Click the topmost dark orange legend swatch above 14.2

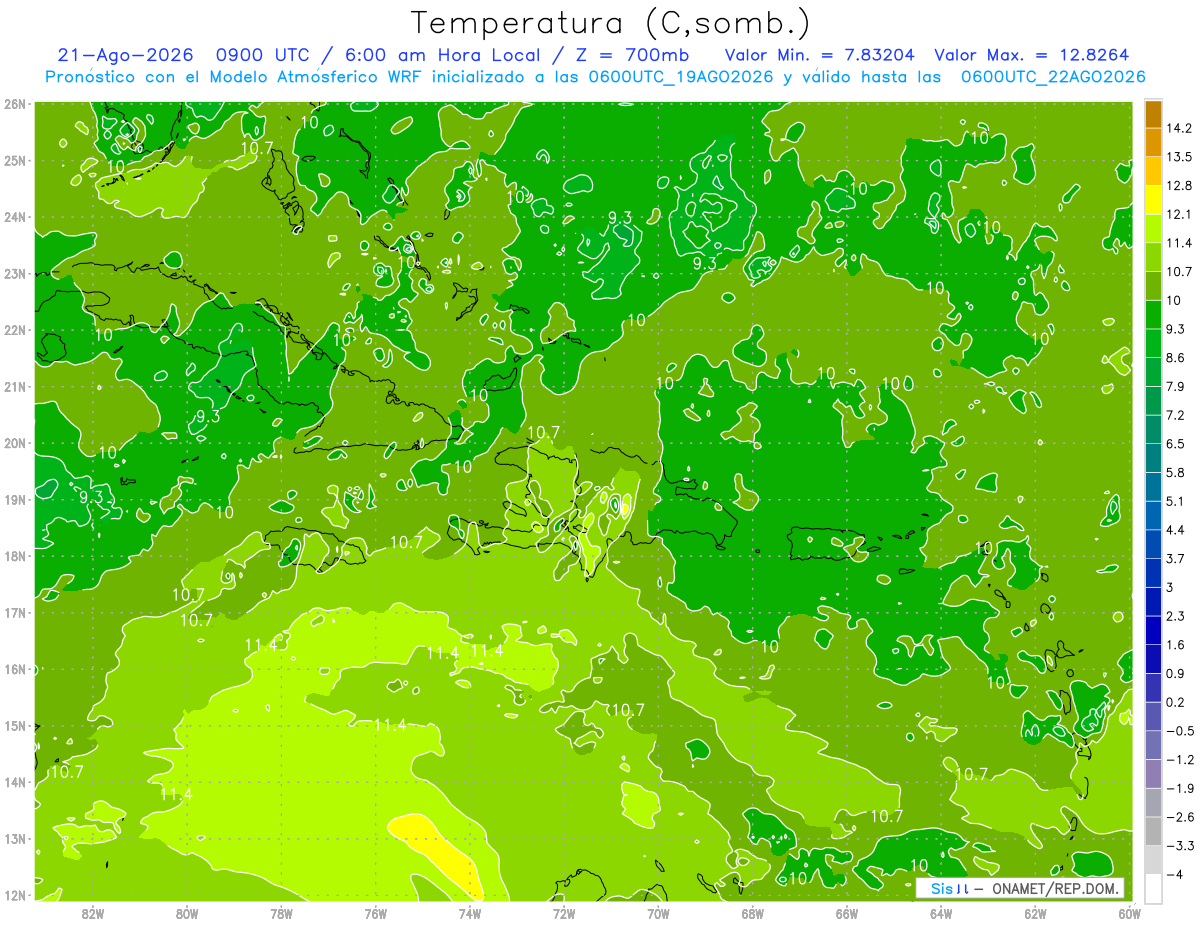pyautogui.click(x=1153, y=114)
